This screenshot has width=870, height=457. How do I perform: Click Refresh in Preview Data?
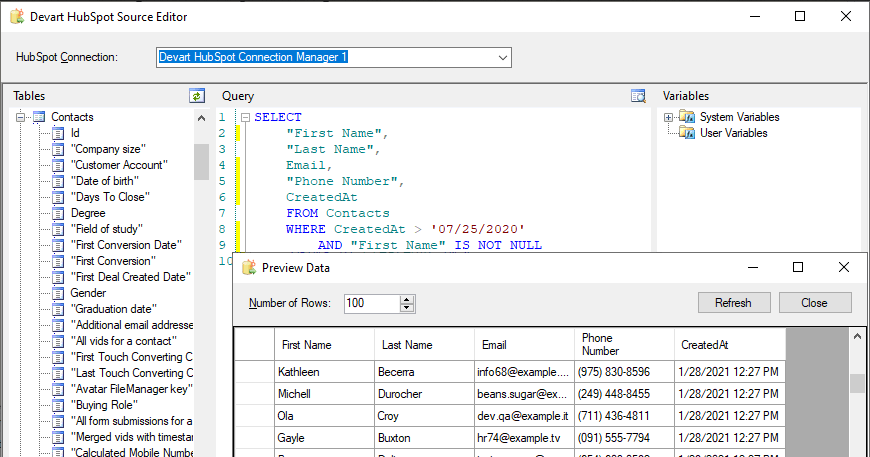point(734,303)
